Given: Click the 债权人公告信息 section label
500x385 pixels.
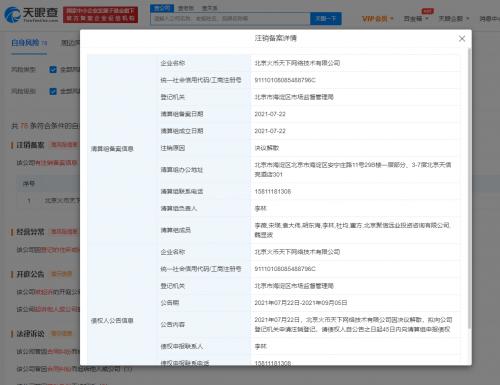Looking at the screenshot, I should tap(112, 321).
